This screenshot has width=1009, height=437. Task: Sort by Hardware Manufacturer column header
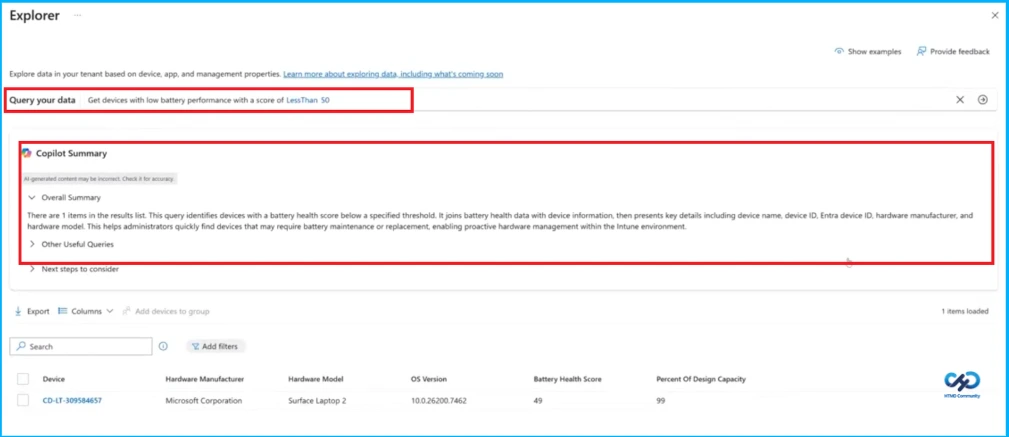(x=205, y=379)
